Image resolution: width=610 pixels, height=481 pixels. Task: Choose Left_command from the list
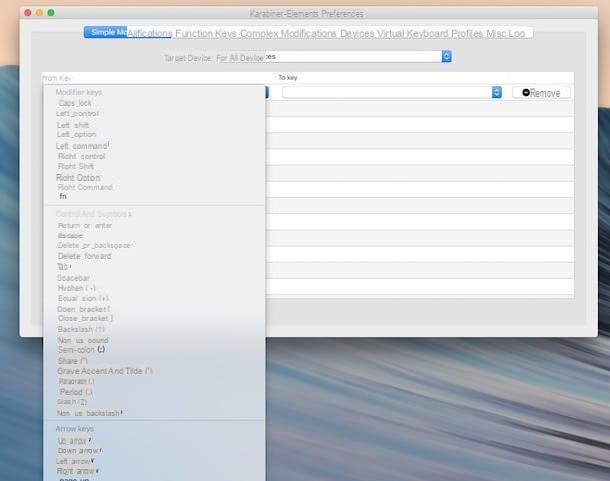82,146
